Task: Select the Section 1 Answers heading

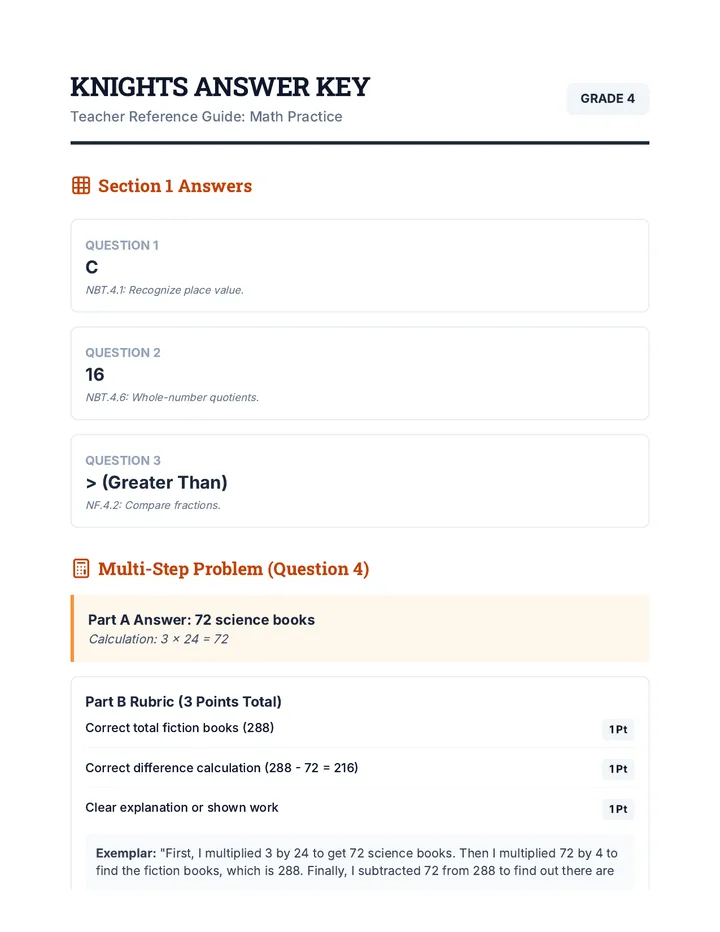Action: (x=175, y=185)
